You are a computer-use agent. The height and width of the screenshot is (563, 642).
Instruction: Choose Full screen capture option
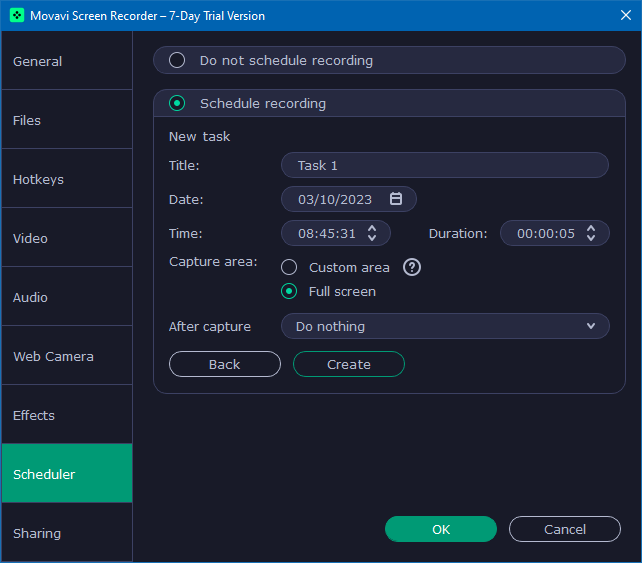tap(289, 291)
